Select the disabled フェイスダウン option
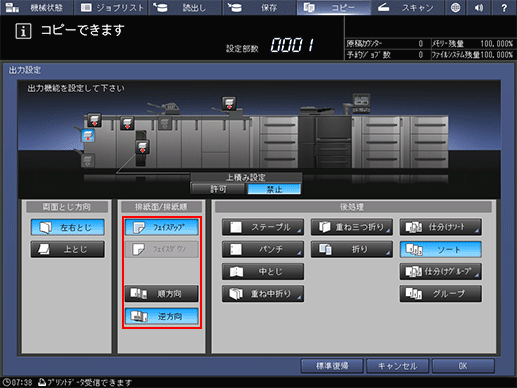 162,249
